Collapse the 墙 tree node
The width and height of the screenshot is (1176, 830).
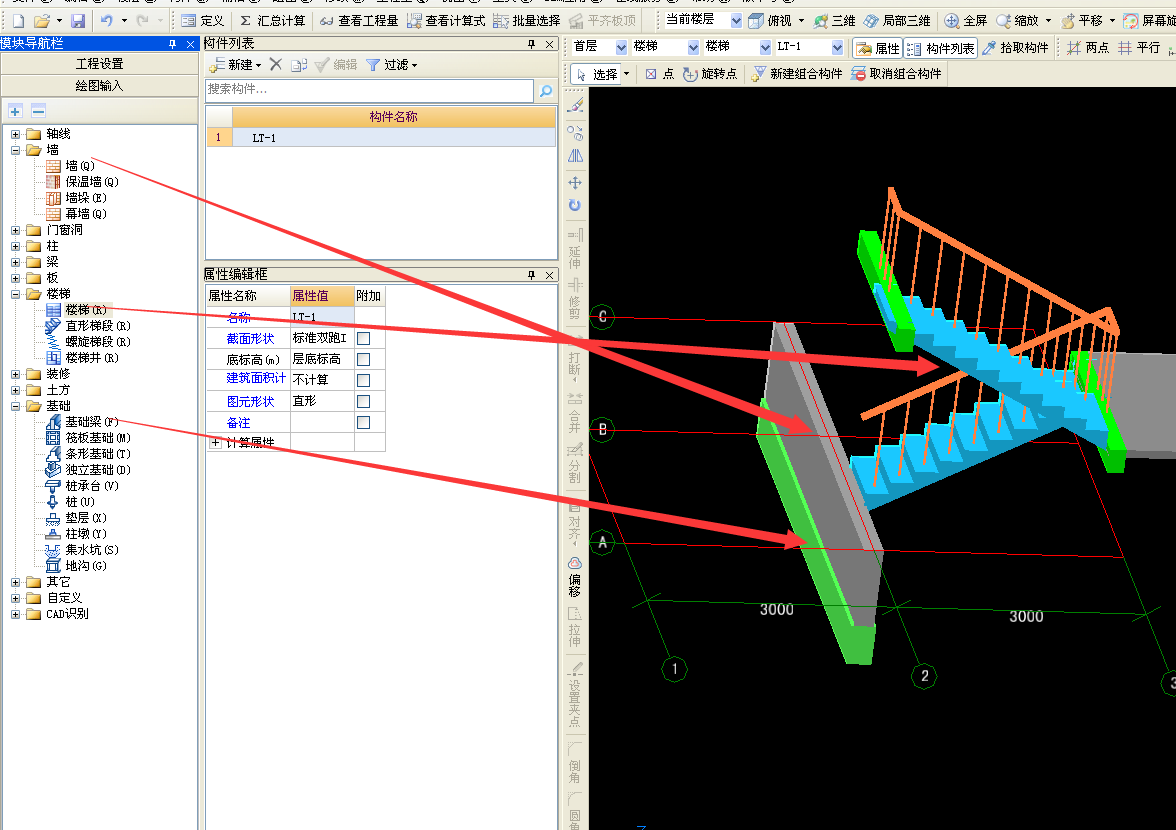[16, 150]
